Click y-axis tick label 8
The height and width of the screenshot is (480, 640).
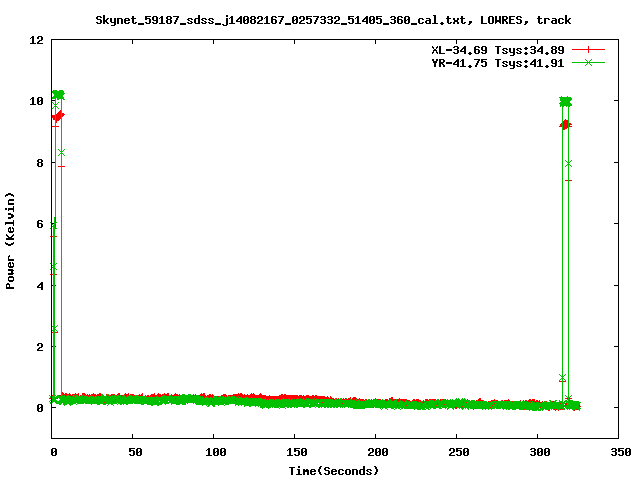[40, 163]
